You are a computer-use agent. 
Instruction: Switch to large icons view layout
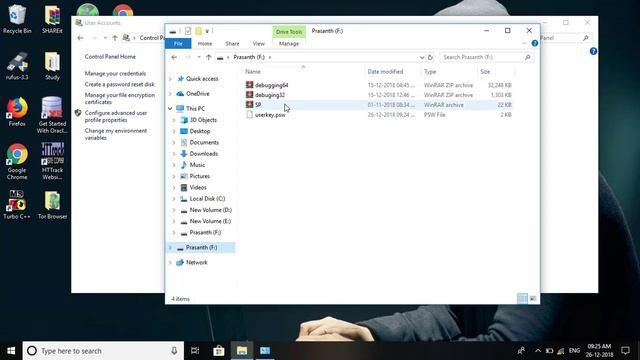533,299
